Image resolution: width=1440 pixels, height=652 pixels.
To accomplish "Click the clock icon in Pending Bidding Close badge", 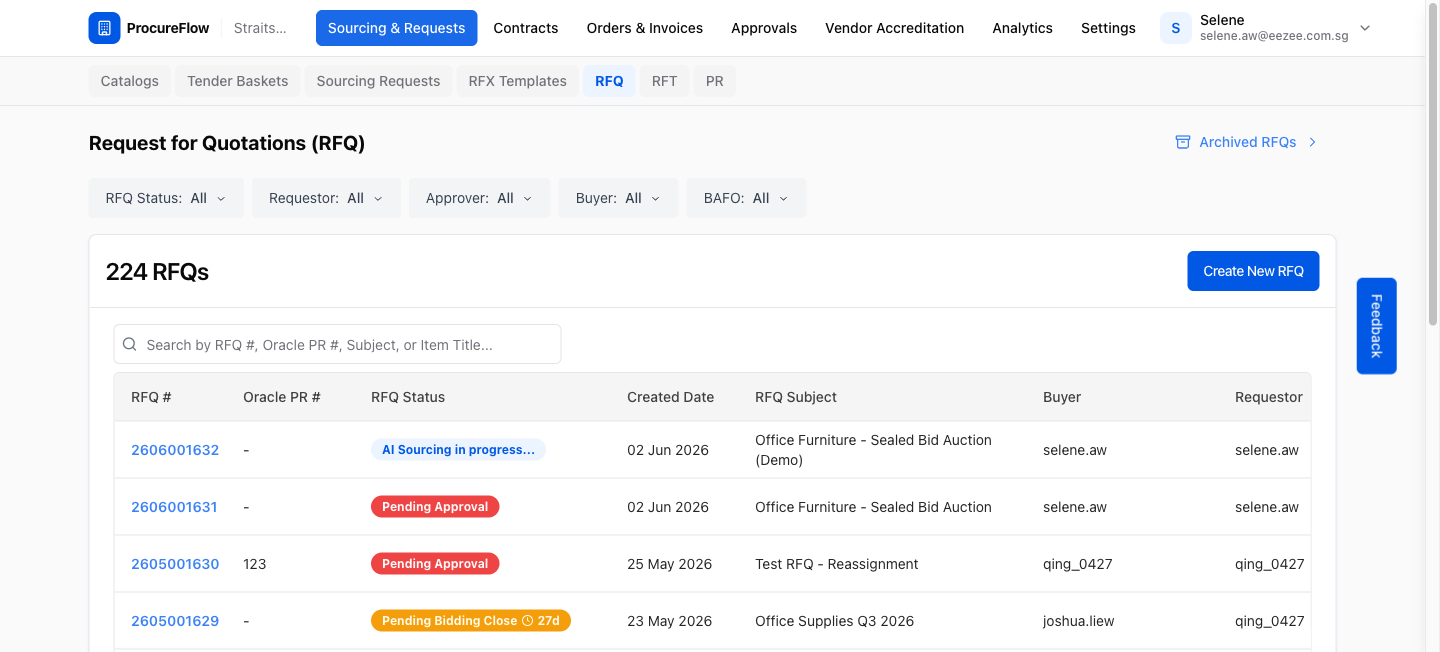I will click(527, 621).
